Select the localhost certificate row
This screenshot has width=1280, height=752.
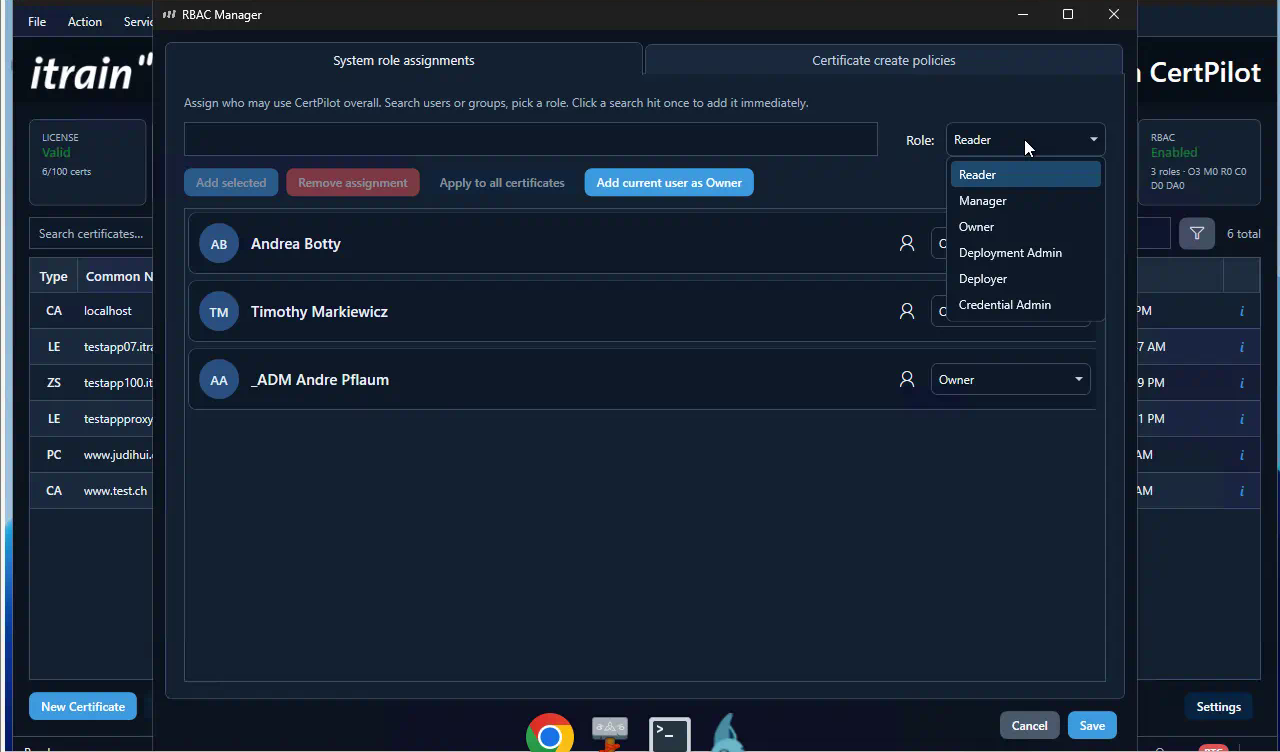click(91, 311)
